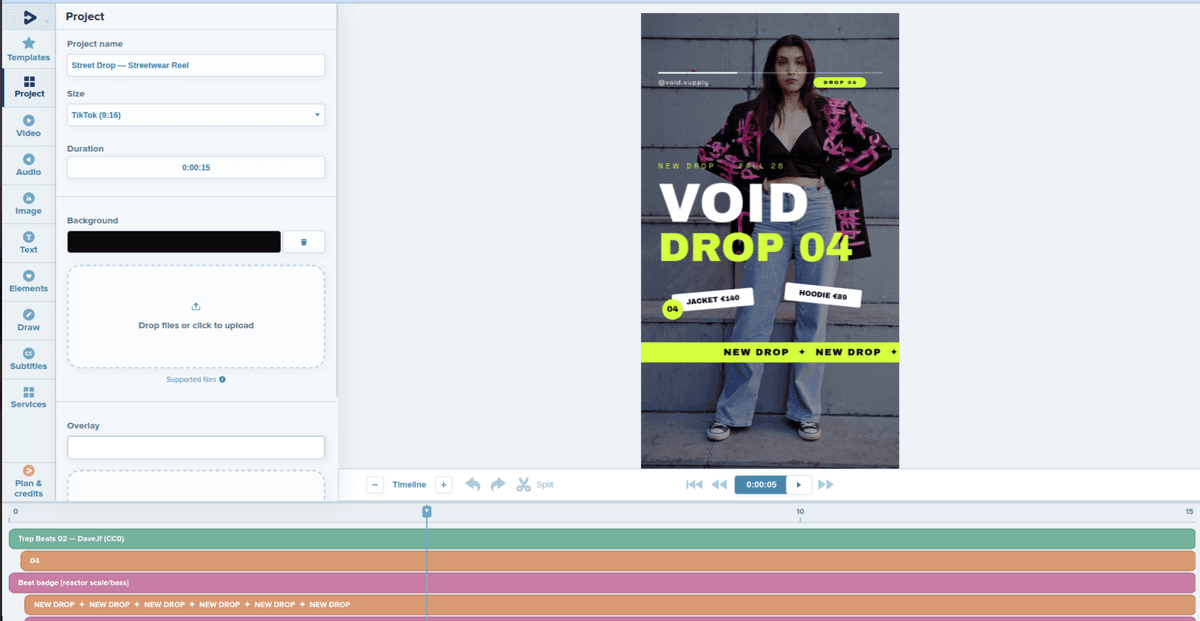
Task: Select the green NEW DROP ticker banner
Action: pos(770,352)
